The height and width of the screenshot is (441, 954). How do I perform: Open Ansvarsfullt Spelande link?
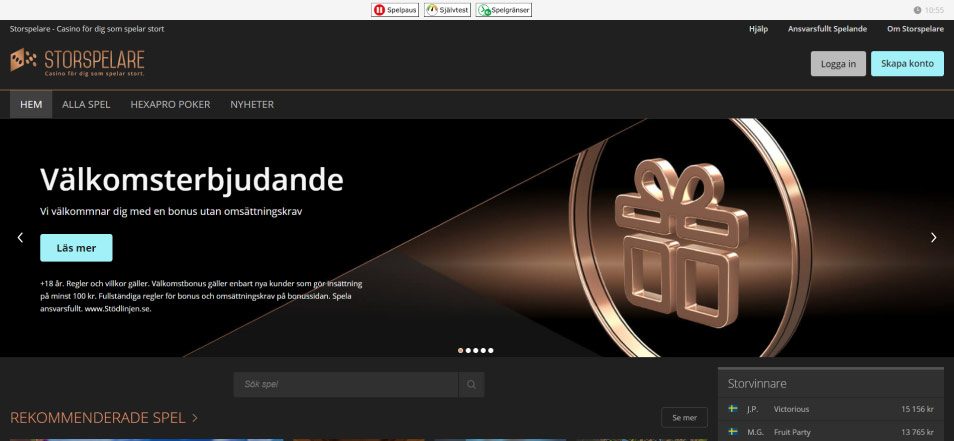pos(827,29)
